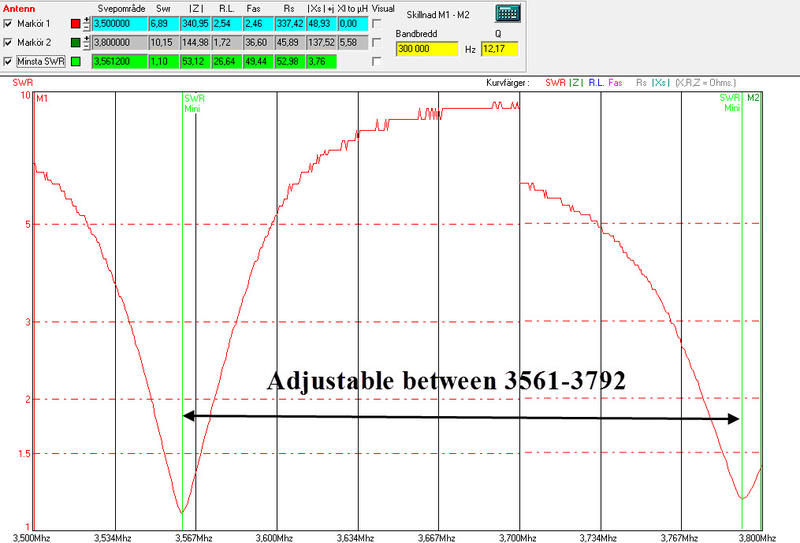Click the Markör 1 Rs value 337,42
Screen dimensions: 800x543
(290, 23)
